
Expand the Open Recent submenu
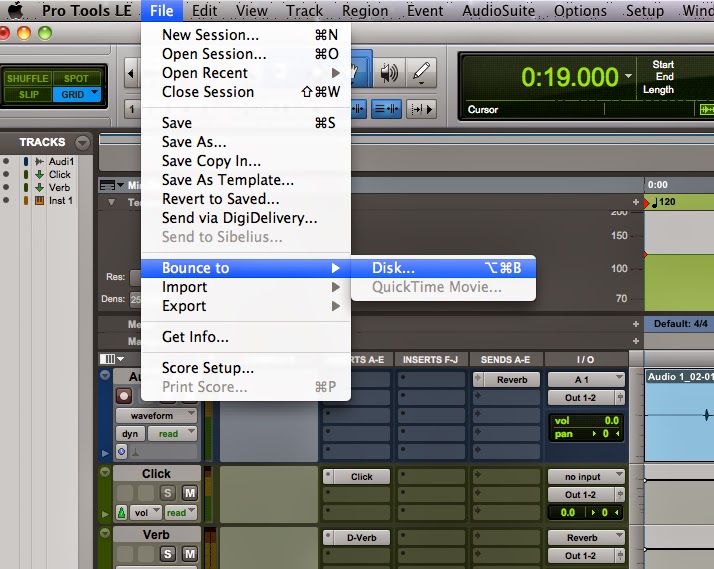(246, 73)
